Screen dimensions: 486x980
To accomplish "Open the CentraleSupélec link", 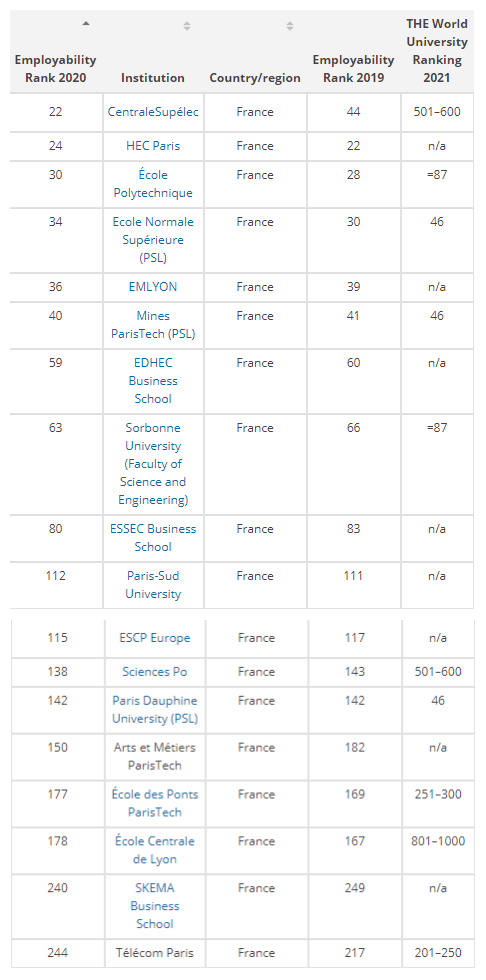I will 153,112.
